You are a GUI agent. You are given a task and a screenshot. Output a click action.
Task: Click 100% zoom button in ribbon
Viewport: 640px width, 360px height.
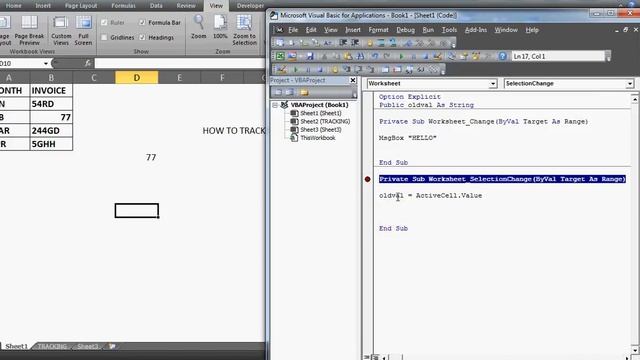(x=220, y=28)
